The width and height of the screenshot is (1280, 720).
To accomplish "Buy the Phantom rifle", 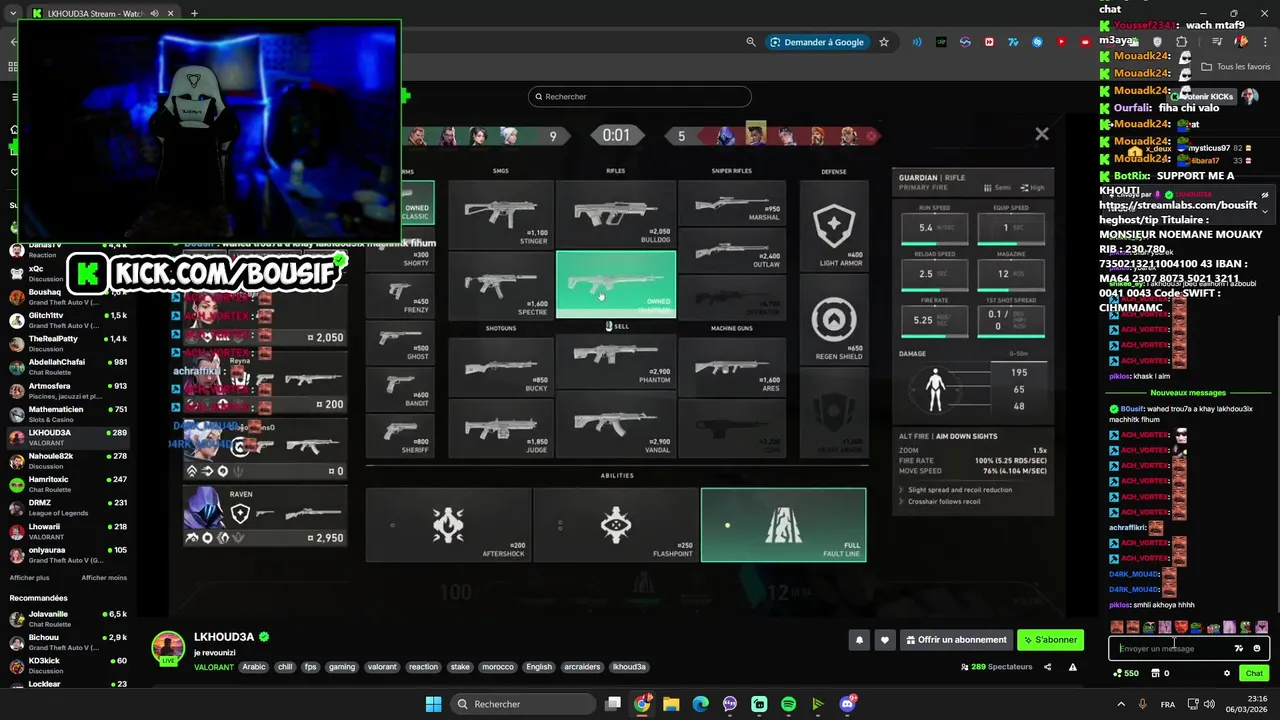I will [616, 361].
